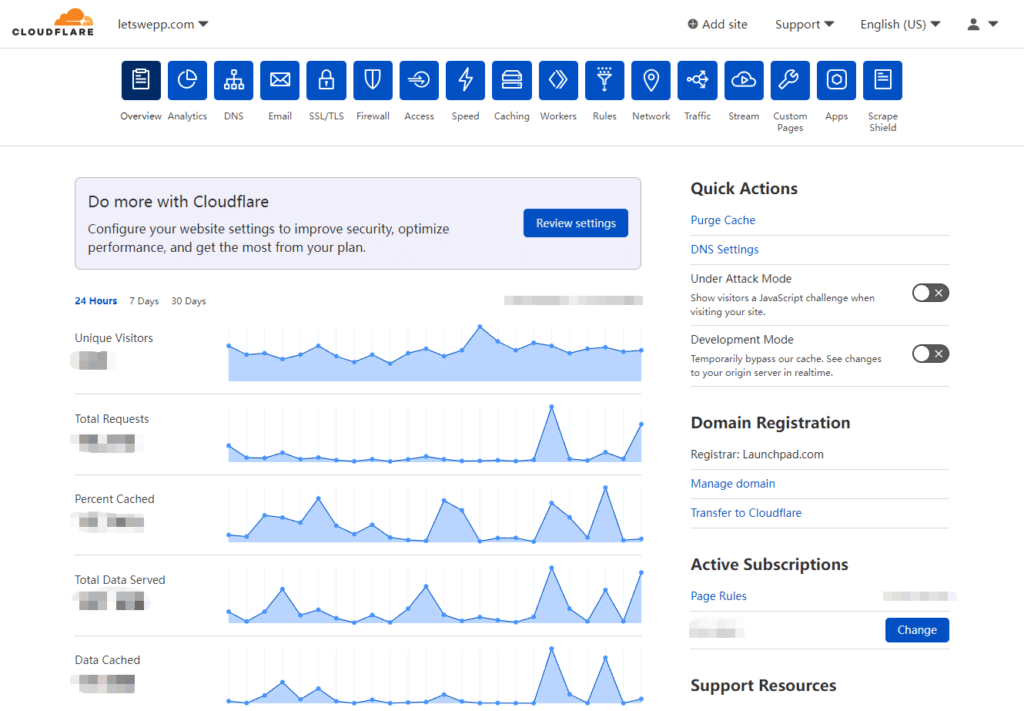Switch chart range to 7 Days

[x=144, y=301]
